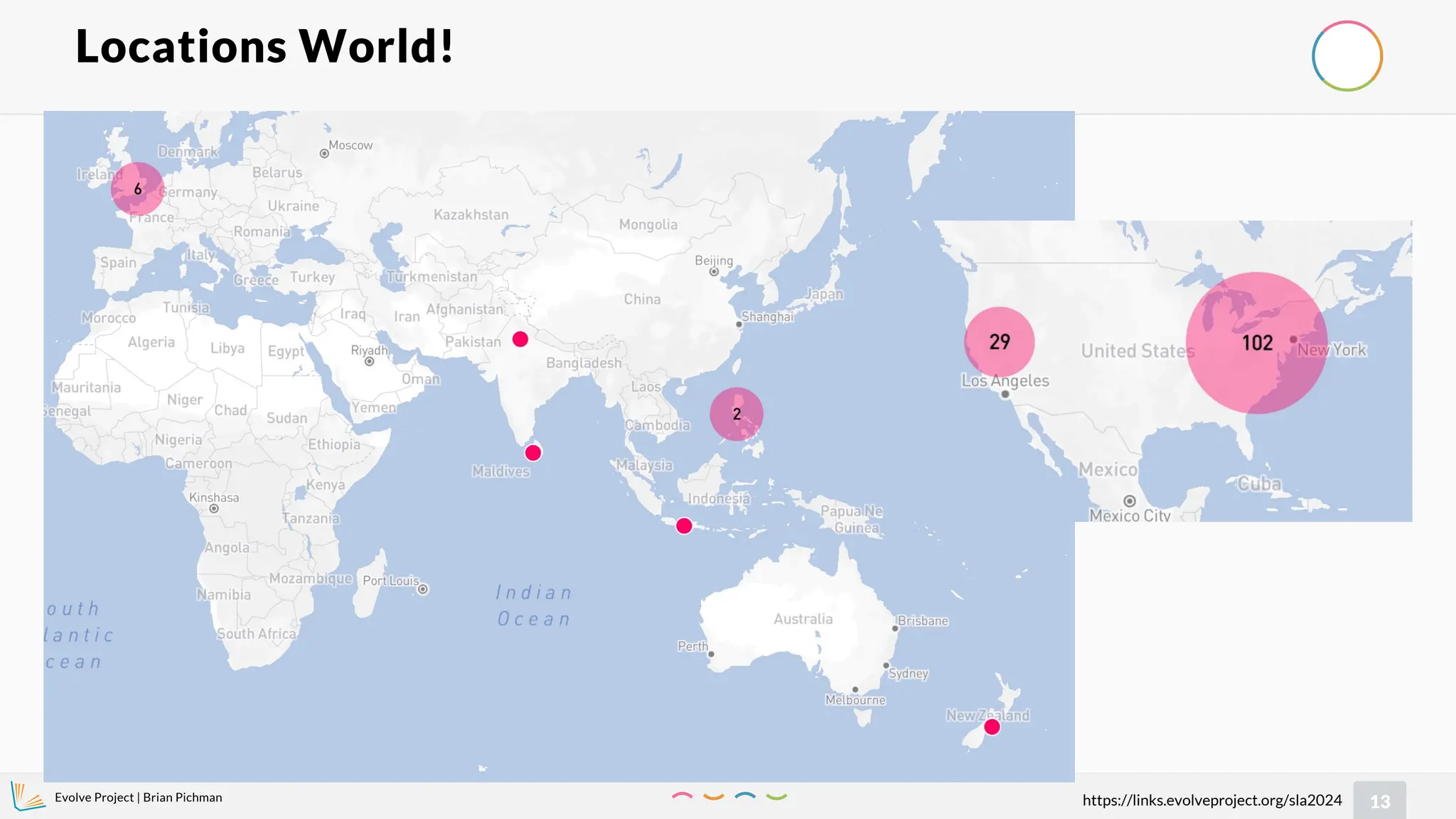Click the pink arc decoration in footer

pos(682,796)
